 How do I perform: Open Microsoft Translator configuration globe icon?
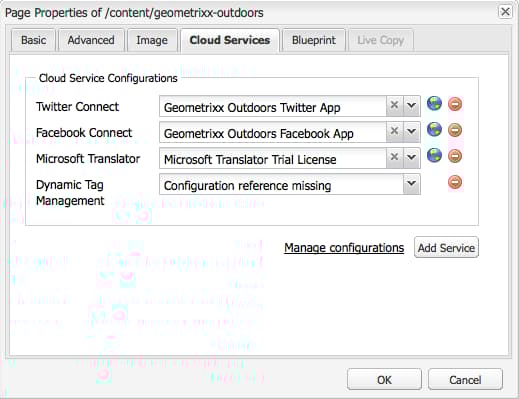pos(434,155)
